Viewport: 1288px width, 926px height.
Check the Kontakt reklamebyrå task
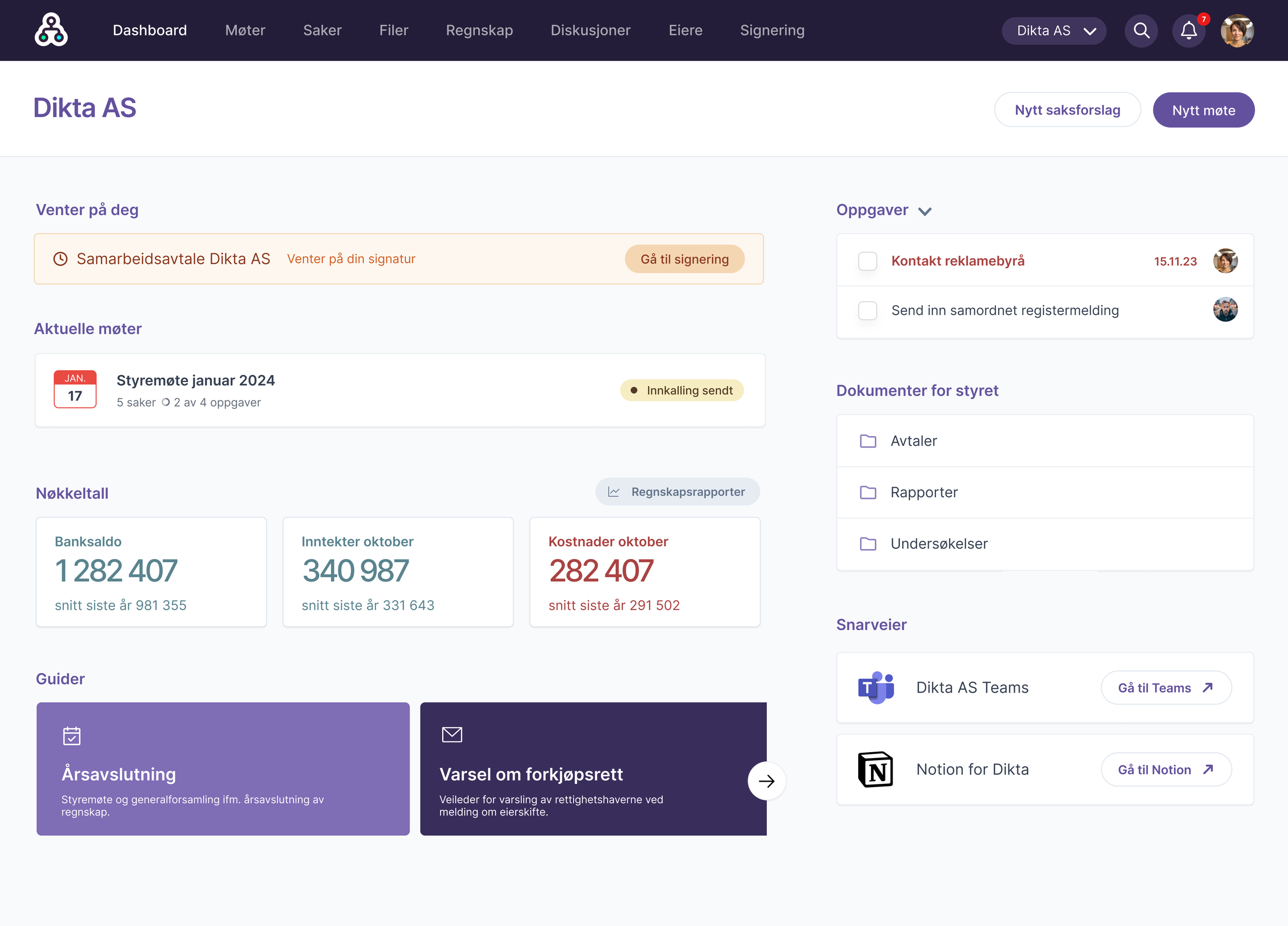[x=868, y=261]
